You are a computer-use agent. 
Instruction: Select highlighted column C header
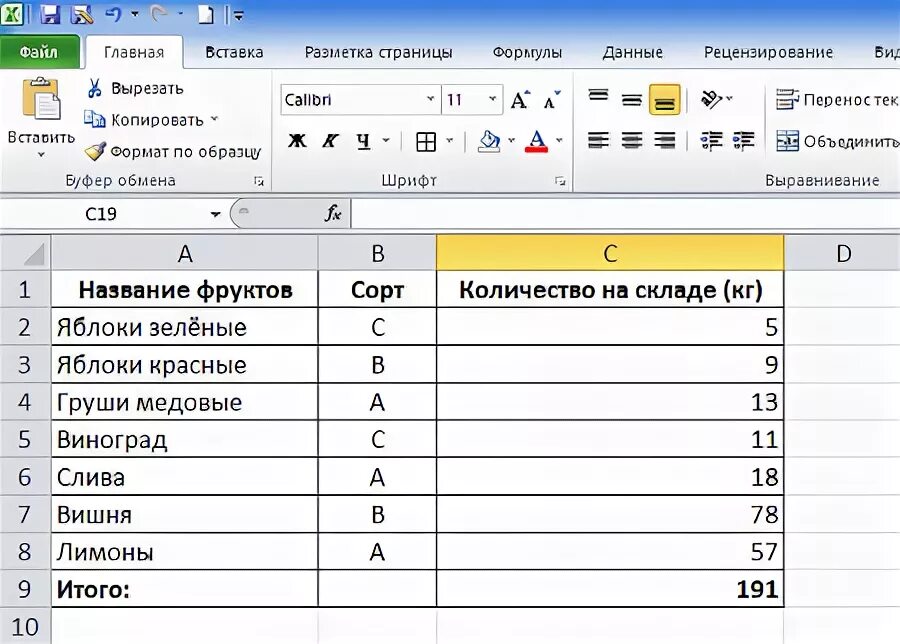point(610,253)
